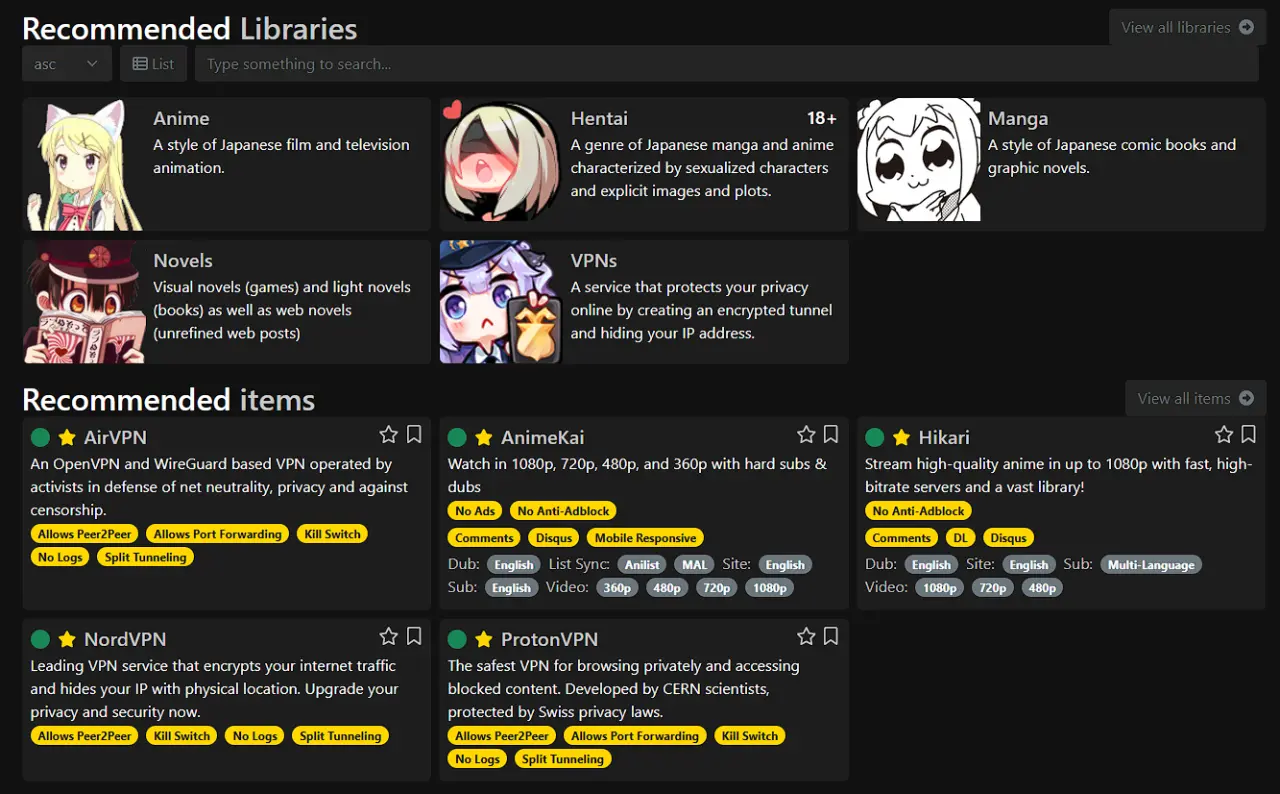Open the asc sort order dropdown
1280x794 pixels.
pos(66,64)
